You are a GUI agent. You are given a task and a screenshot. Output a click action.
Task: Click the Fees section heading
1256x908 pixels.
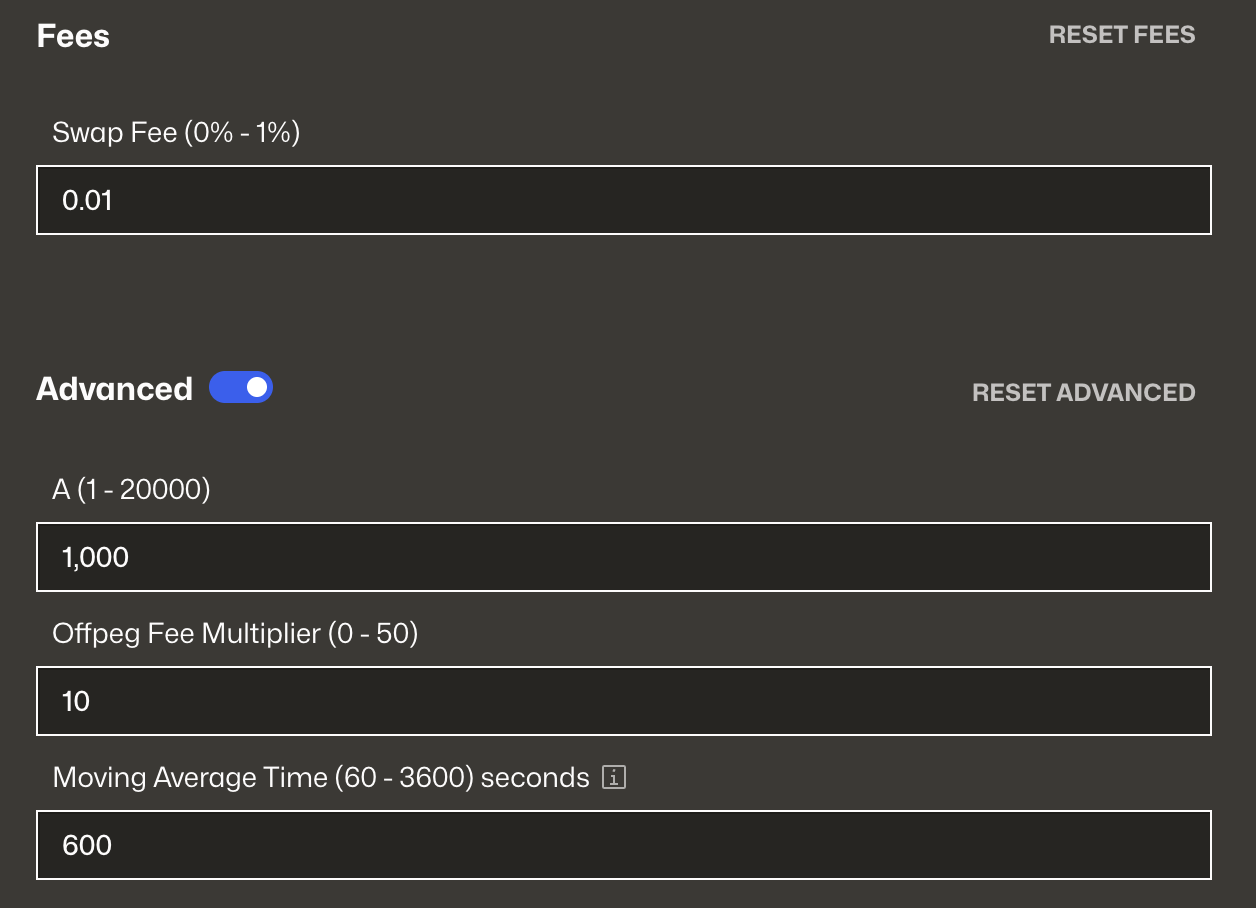coord(73,36)
